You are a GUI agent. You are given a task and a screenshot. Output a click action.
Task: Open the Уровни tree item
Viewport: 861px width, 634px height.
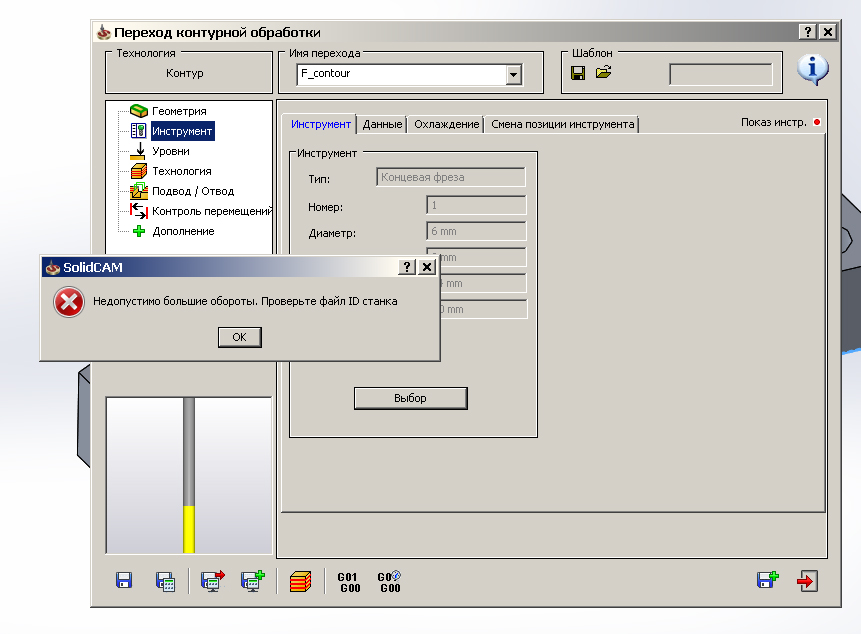[171, 151]
